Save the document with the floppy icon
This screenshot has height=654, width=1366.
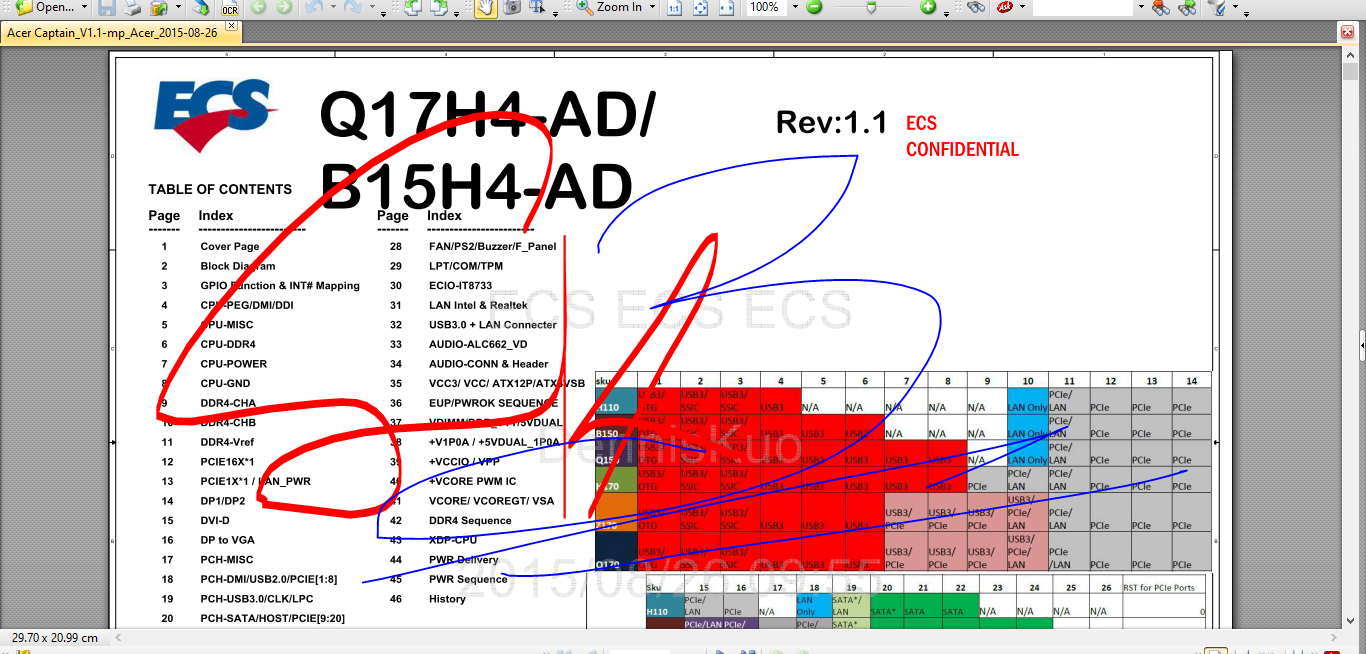coord(107,7)
